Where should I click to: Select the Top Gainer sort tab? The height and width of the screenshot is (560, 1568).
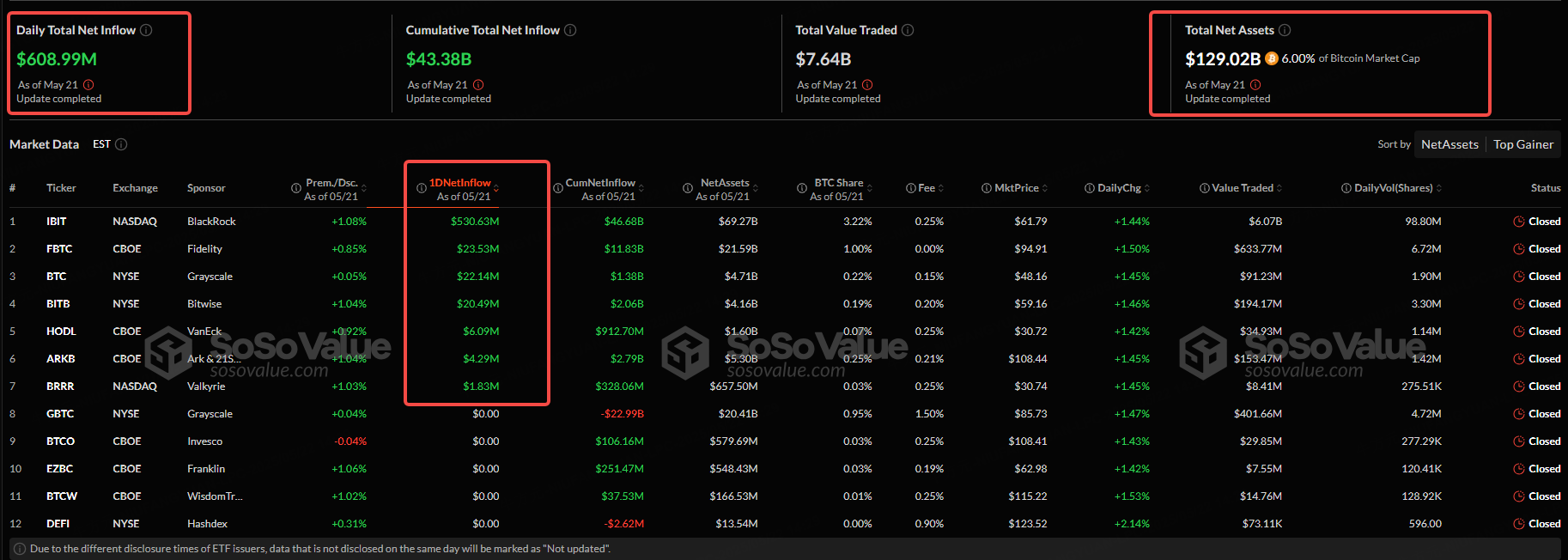coord(1523,144)
